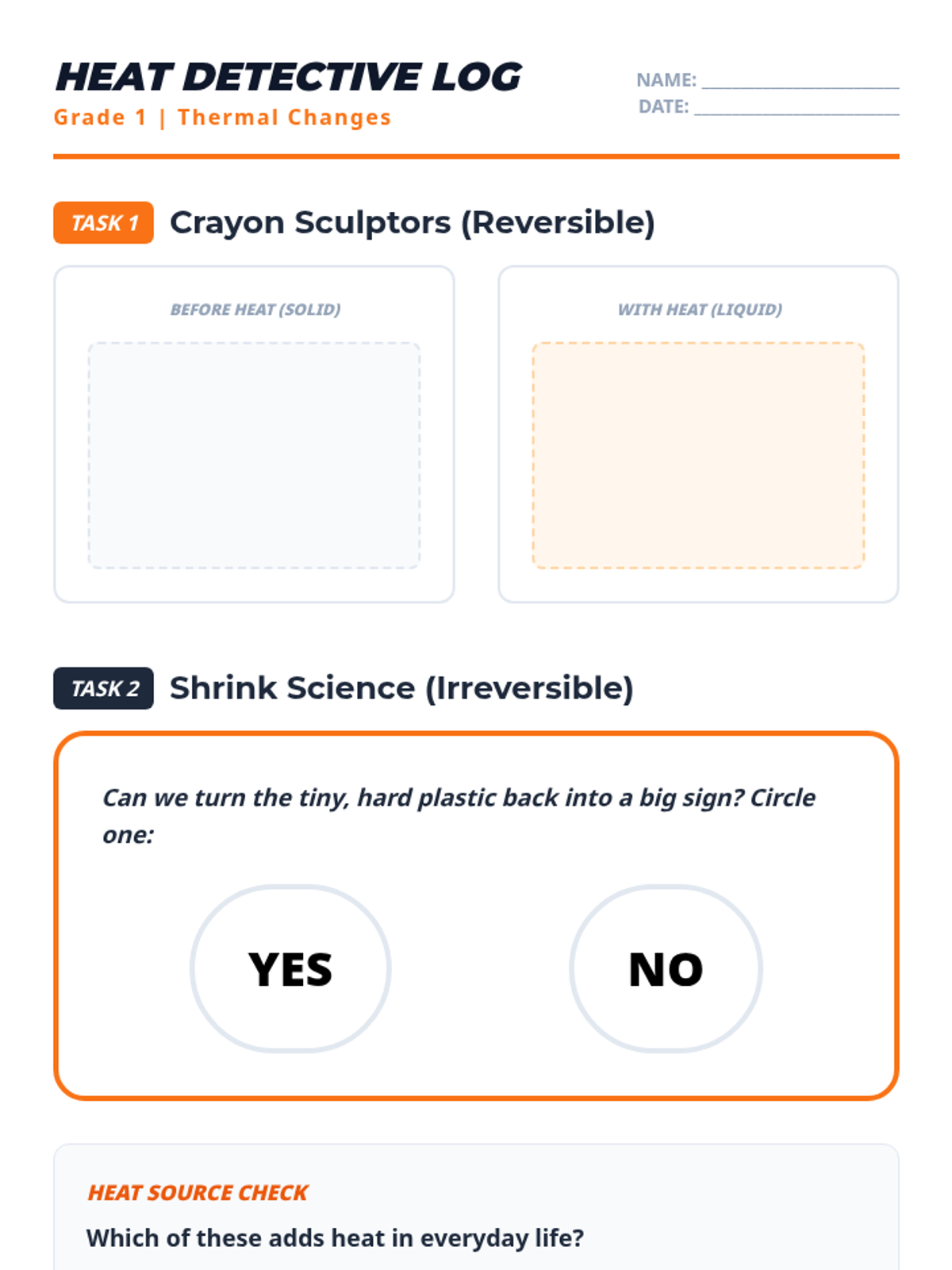Click the dark TASK 2 badge

[103, 688]
